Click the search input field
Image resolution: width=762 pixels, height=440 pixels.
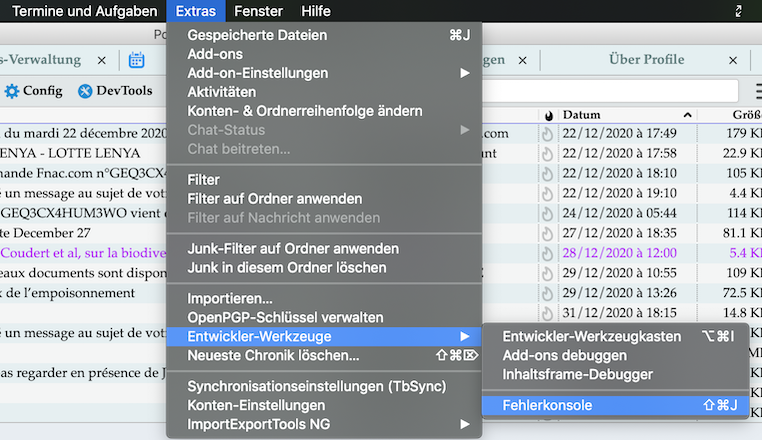point(620,91)
